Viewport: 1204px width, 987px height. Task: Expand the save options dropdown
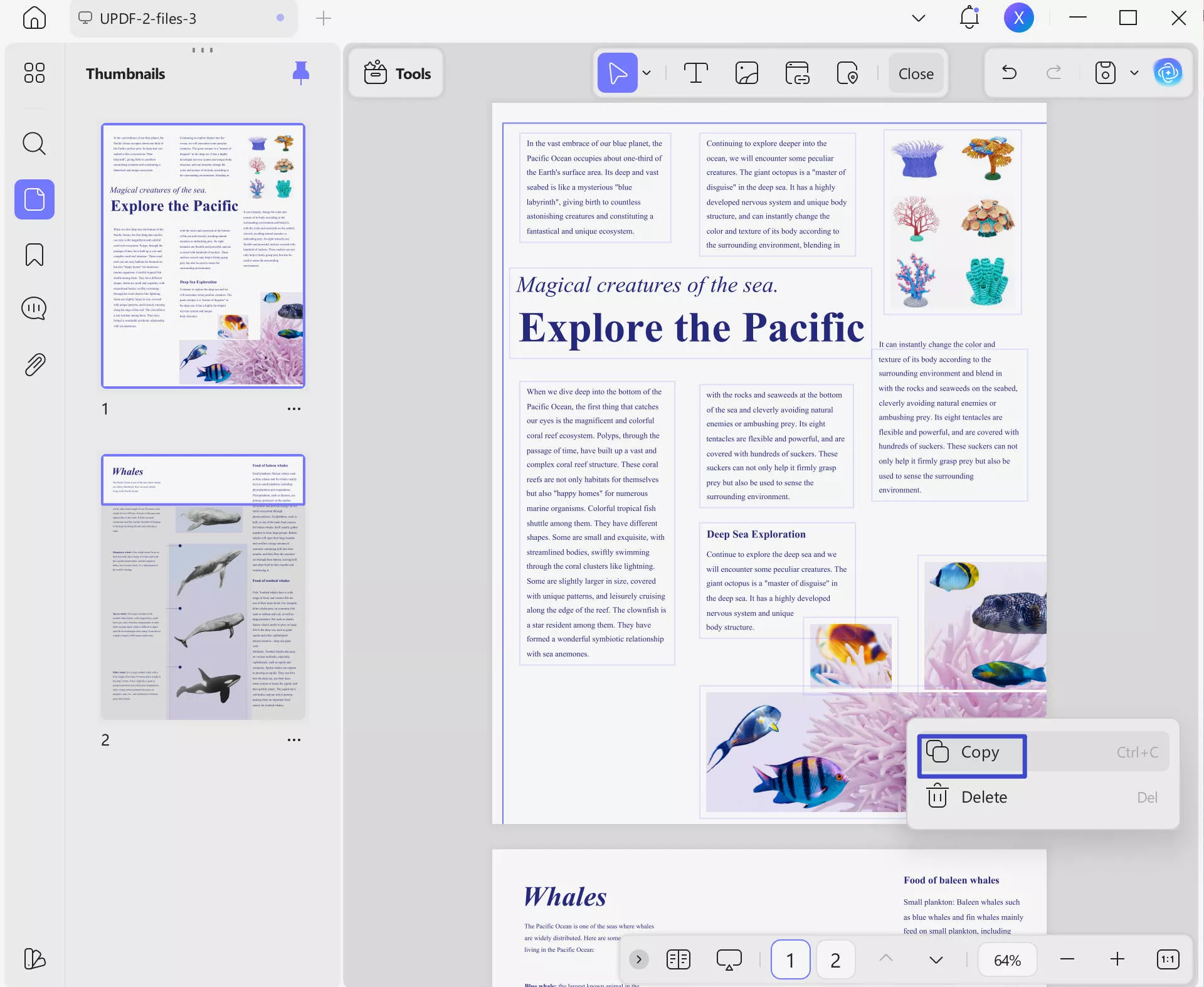[x=1134, y=73]
